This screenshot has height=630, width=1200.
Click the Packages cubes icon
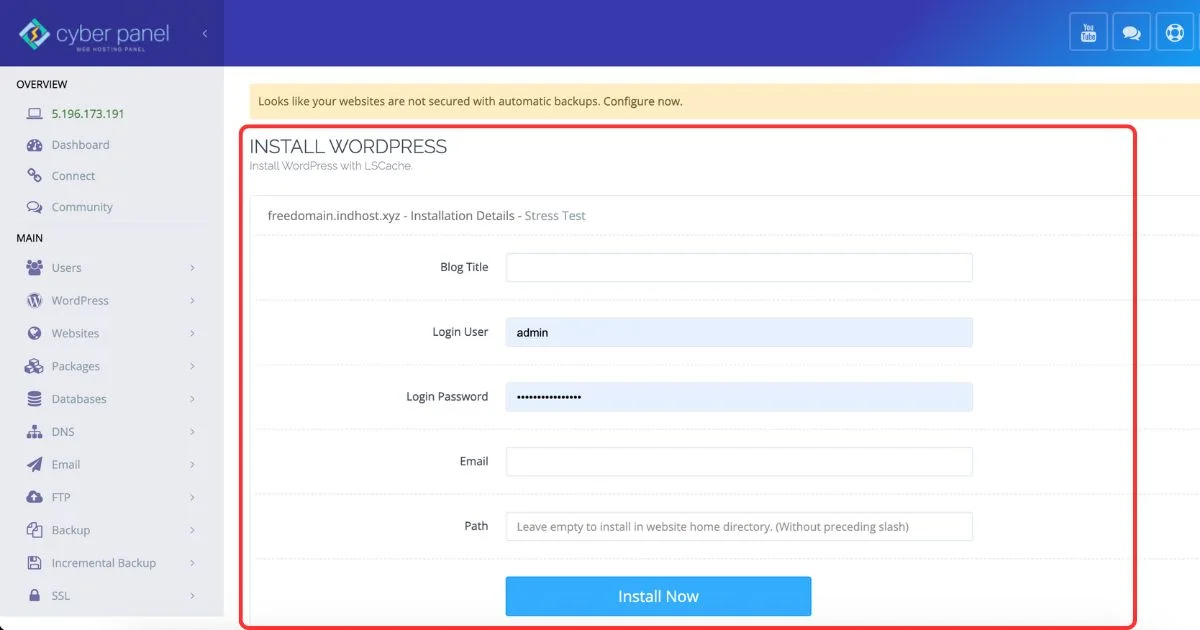click(x=34, y=366)
